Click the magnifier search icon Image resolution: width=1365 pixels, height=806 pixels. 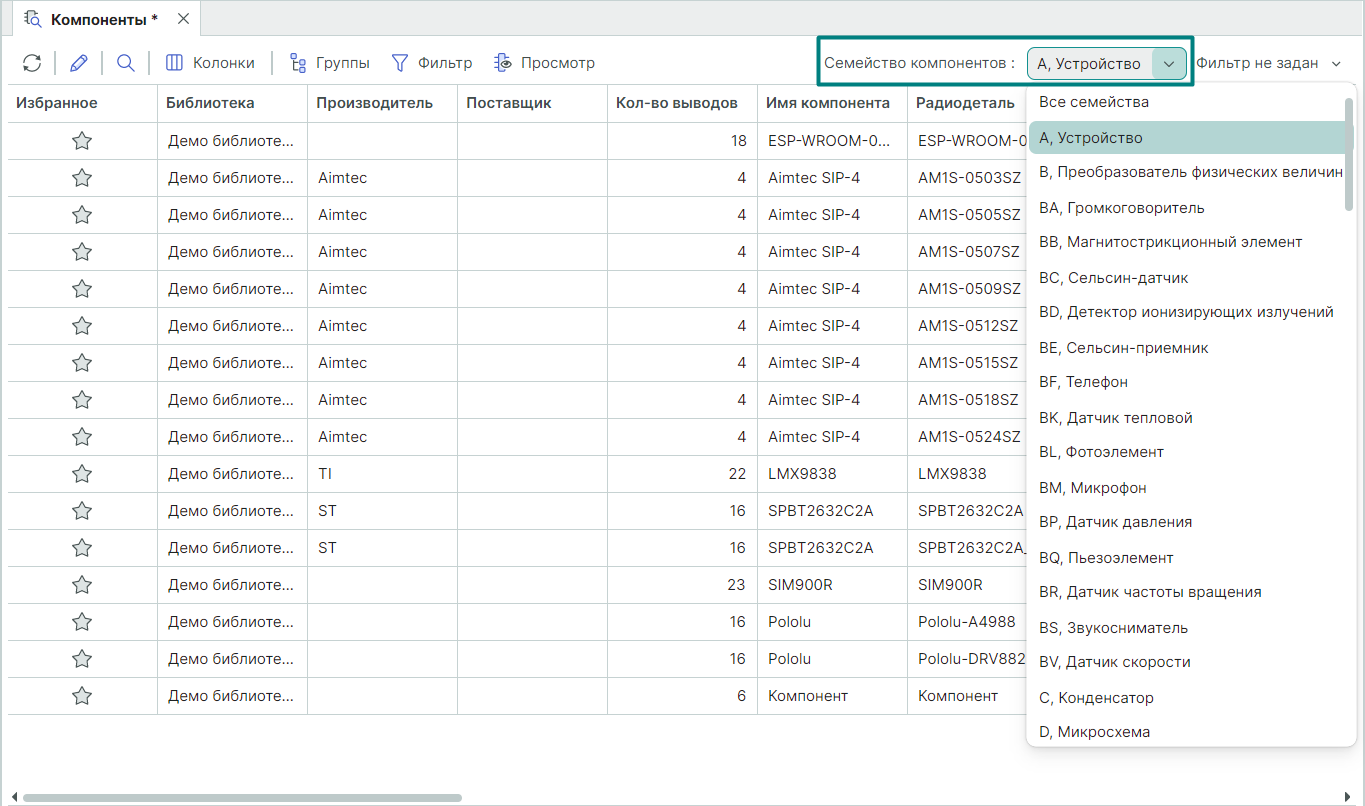[x=125, y=63]
